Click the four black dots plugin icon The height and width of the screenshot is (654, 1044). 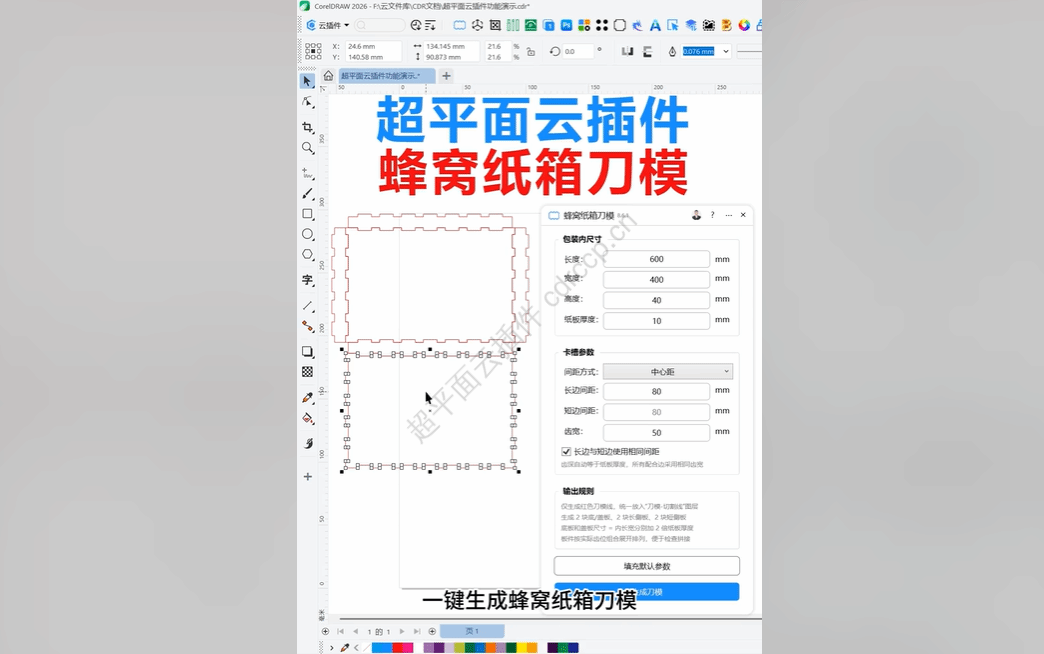coord(602,25)
